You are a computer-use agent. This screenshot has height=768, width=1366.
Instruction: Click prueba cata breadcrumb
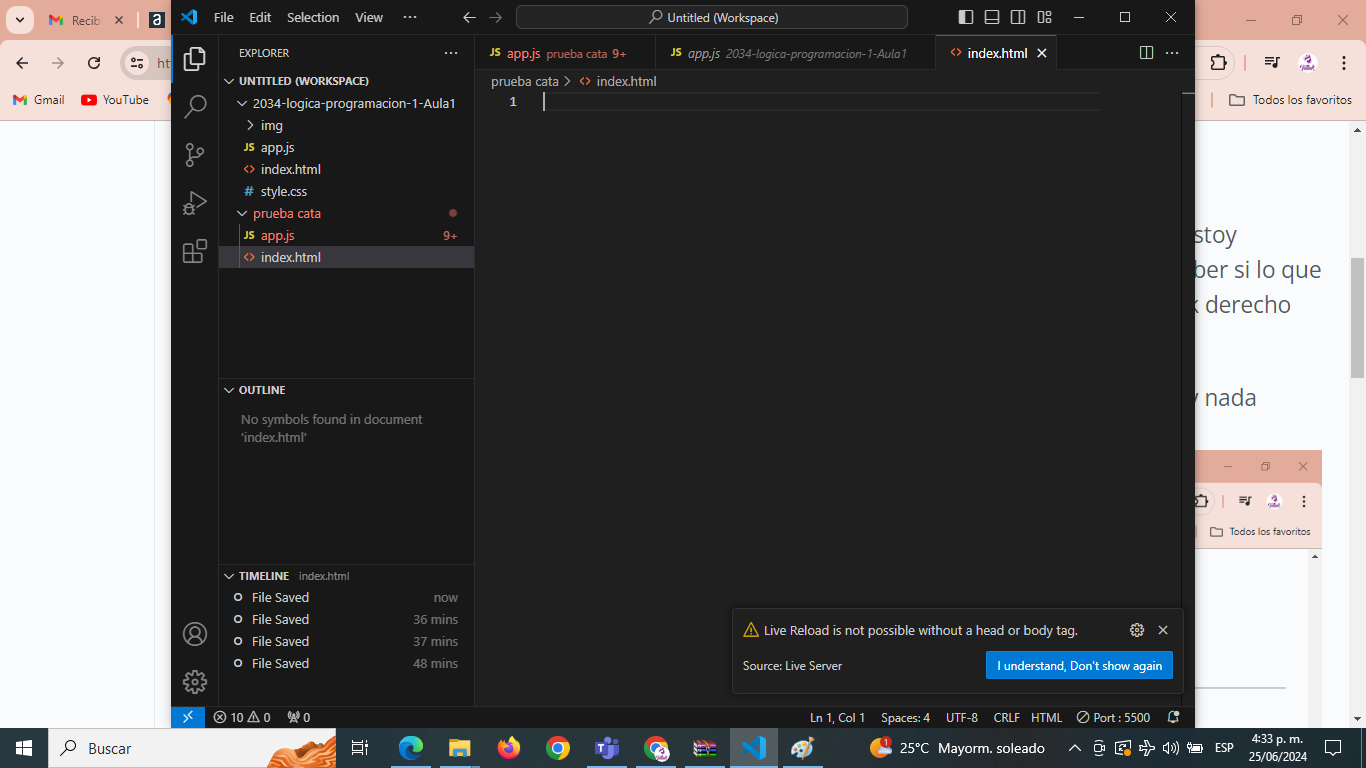tap(525, 81)
